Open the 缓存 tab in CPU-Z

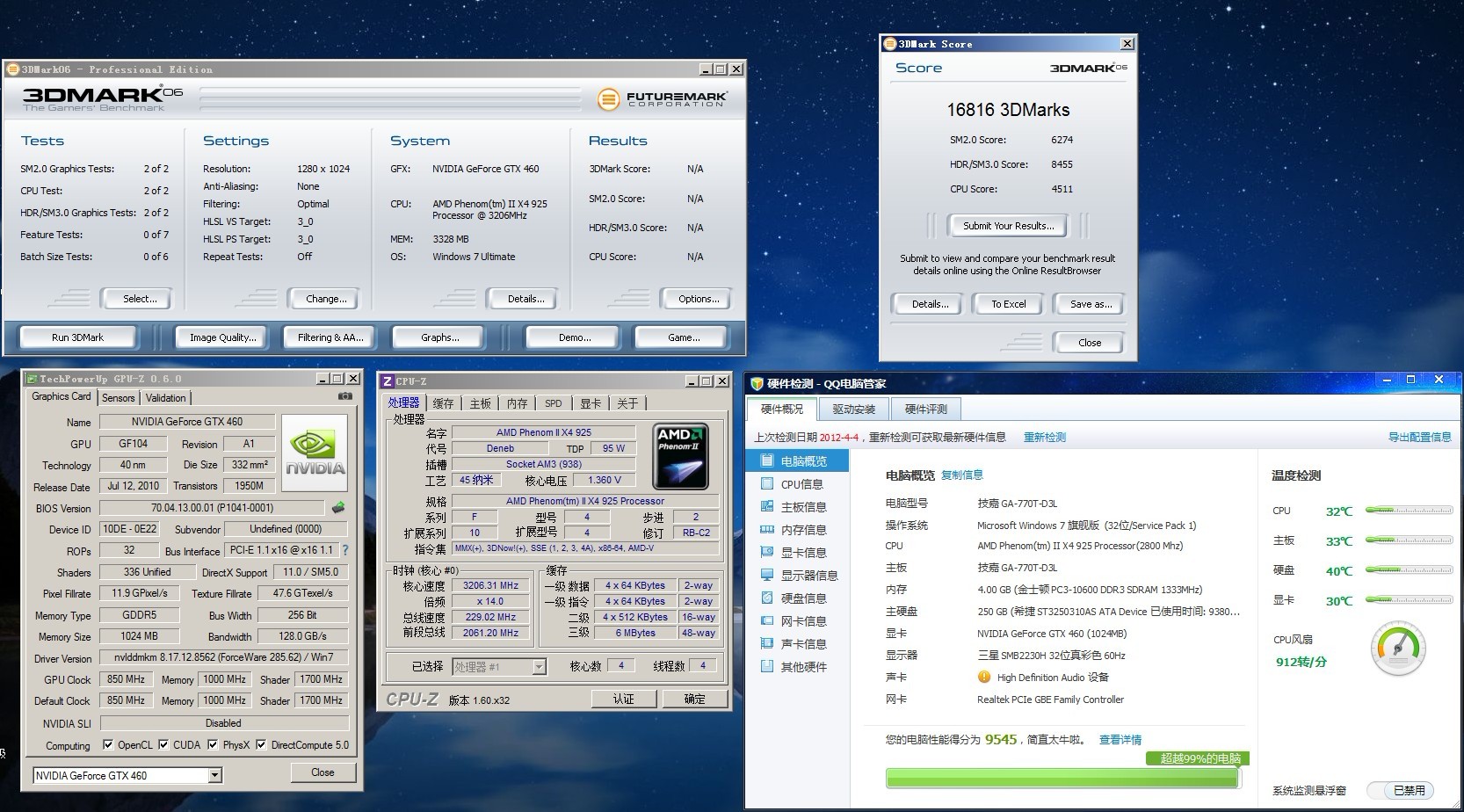coord(444,403)
